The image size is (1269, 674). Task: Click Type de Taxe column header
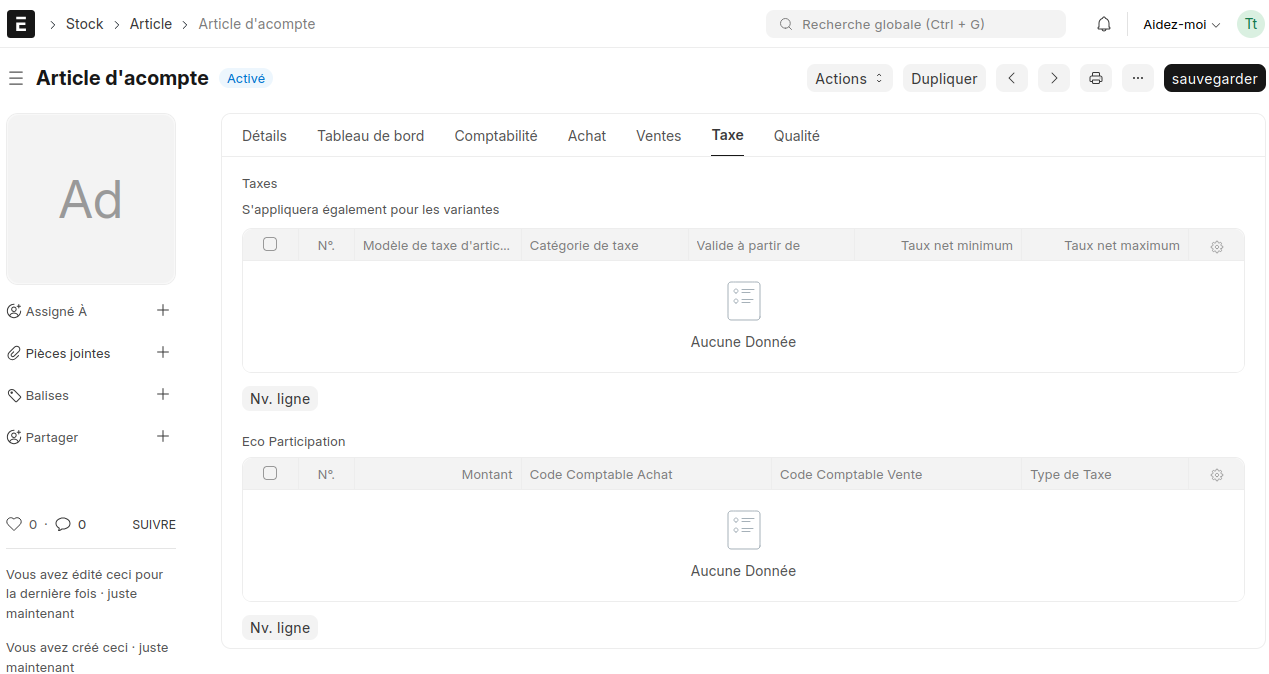point(1105,475)
